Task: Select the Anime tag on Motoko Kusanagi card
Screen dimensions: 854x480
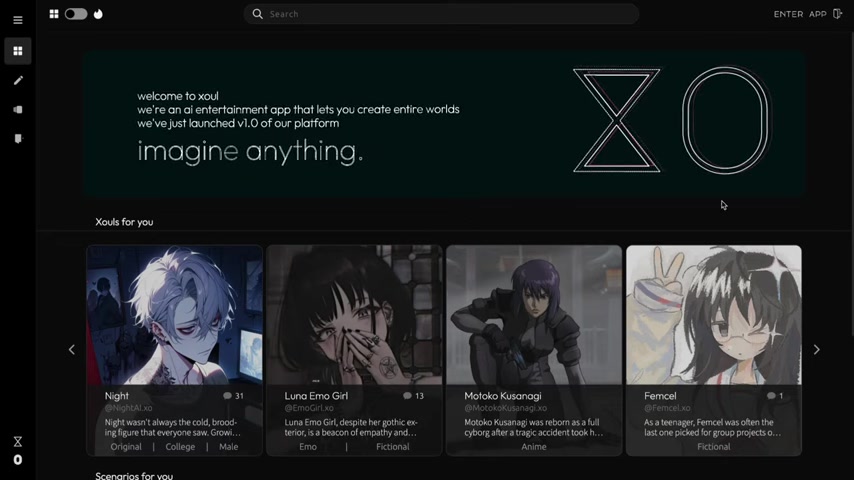Action: pyautogui.click(x=534, y=447)
